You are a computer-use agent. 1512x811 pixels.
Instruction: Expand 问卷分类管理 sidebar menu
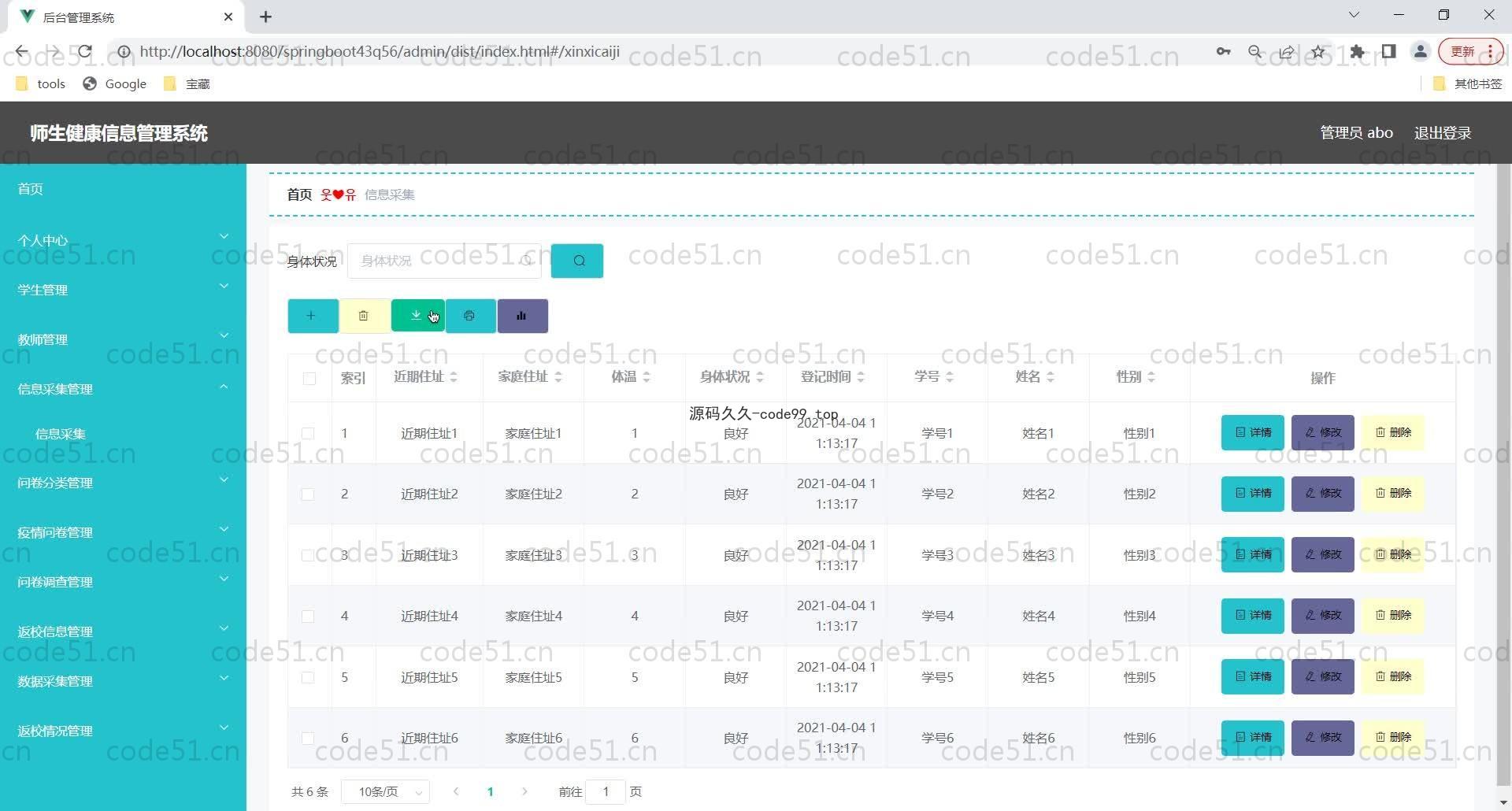(x=123, y=483)
